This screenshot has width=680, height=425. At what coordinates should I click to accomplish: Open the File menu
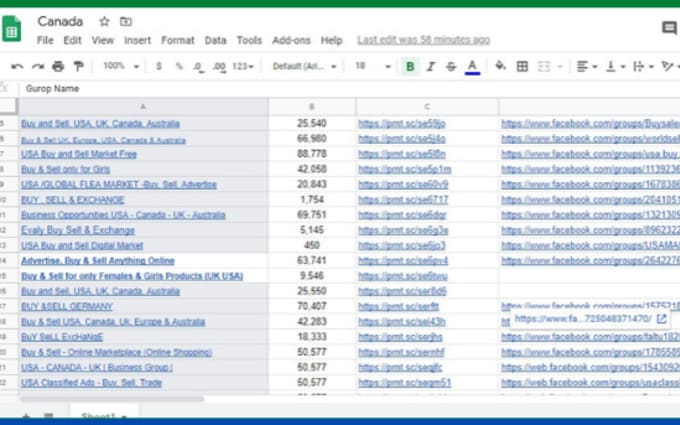pos(45,40)
